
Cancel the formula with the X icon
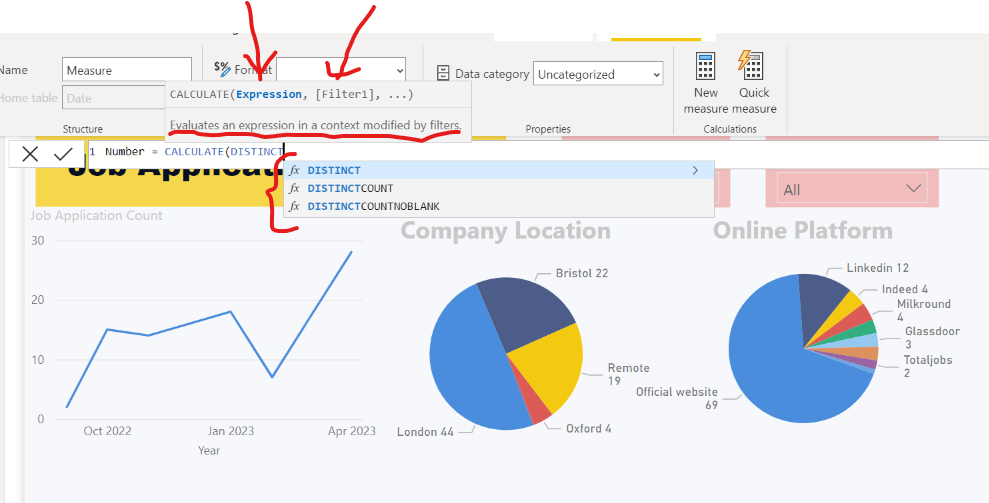coord(30,153)
